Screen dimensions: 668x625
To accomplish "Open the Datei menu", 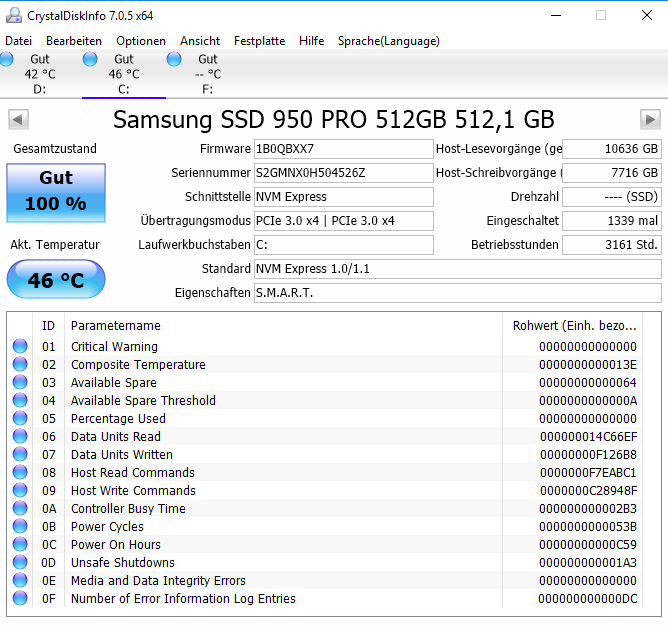I will tap(18, 41).
